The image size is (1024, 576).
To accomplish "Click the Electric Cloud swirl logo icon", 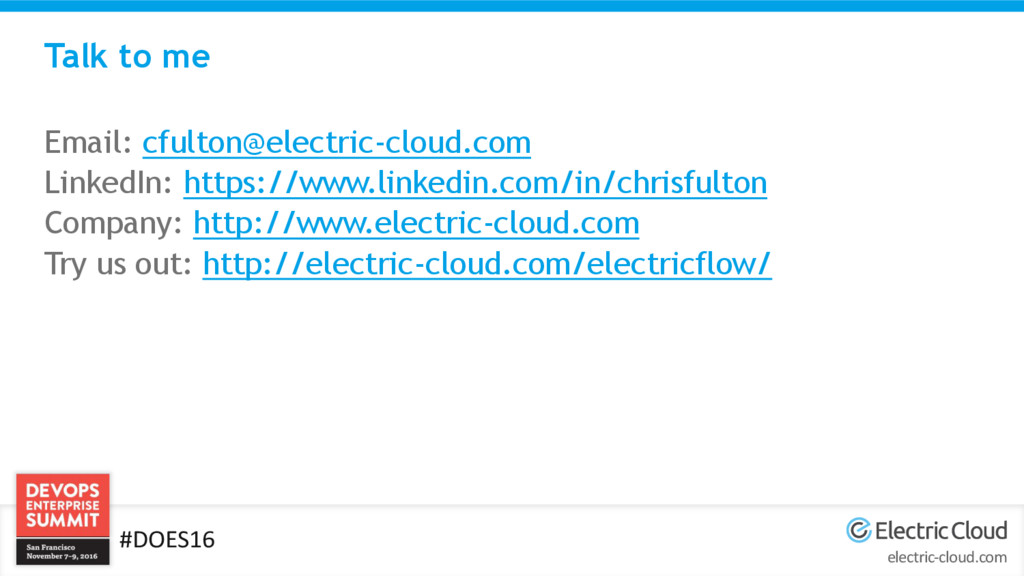I will click(858, 530).
